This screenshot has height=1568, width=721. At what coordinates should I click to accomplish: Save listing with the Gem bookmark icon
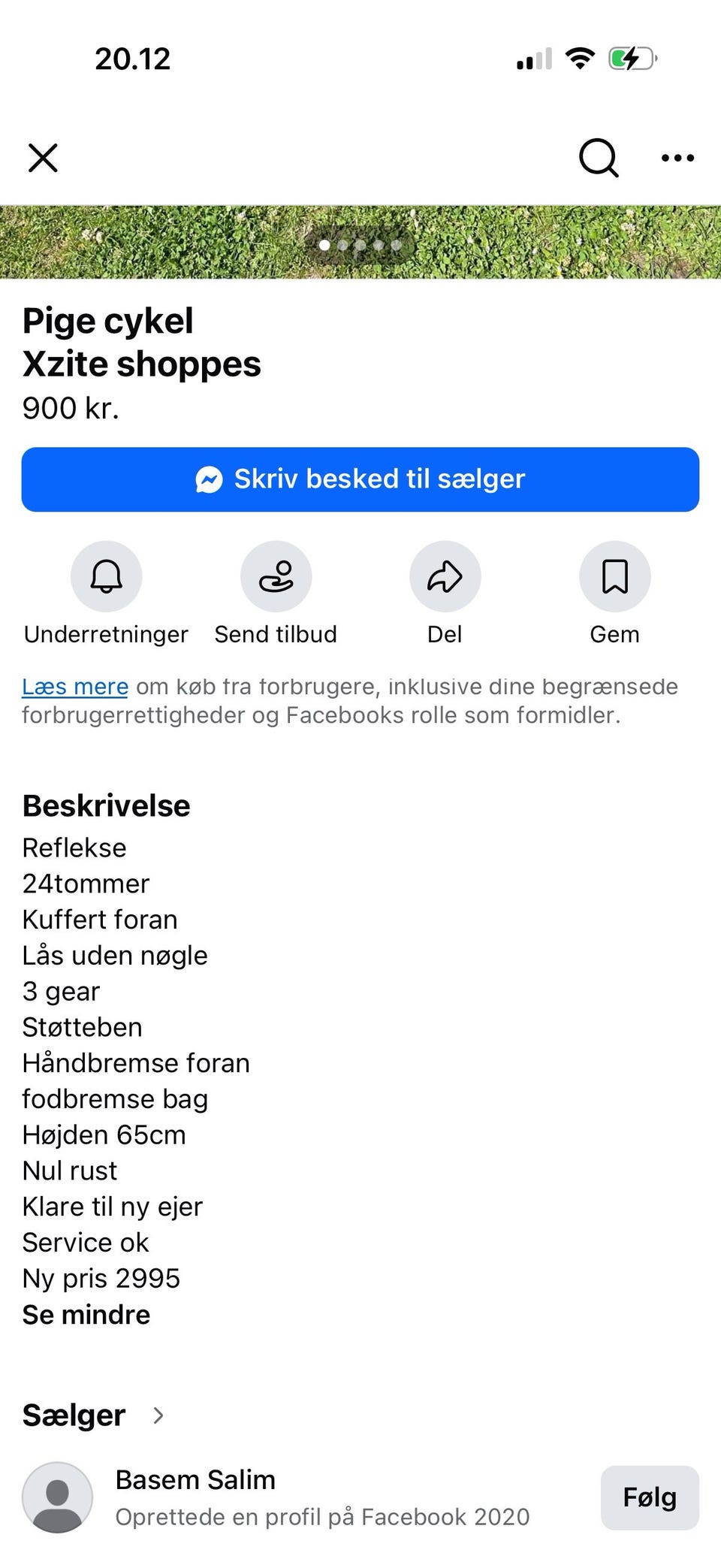pyautogui.click(x=615, y=576)
